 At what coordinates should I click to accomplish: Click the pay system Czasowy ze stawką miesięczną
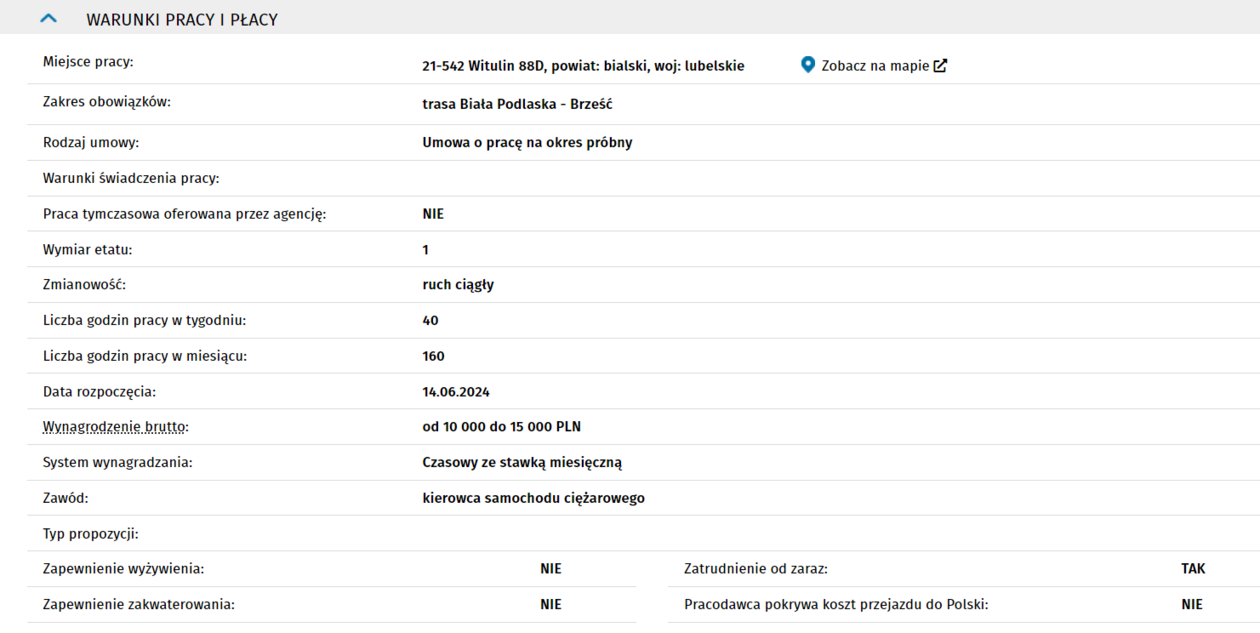point(522,463)
